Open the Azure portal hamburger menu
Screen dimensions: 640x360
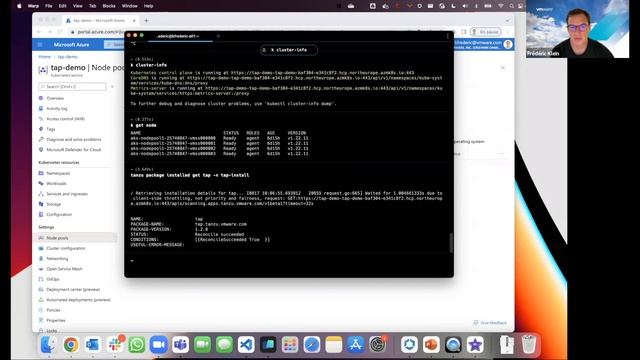point(40,44)
